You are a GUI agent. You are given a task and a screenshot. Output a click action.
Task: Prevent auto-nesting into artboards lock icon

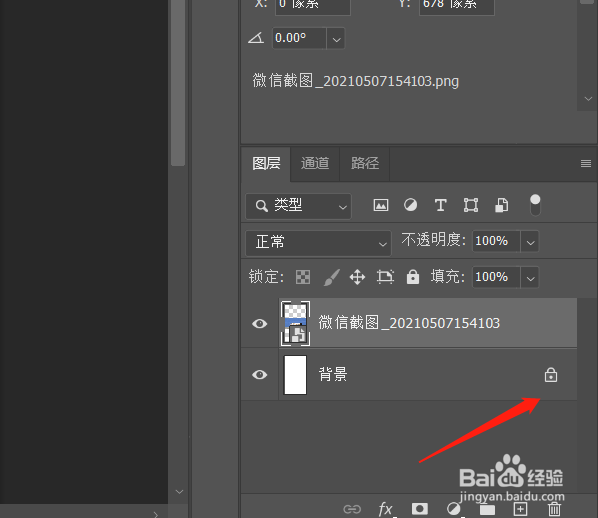[x=385, y=277]
